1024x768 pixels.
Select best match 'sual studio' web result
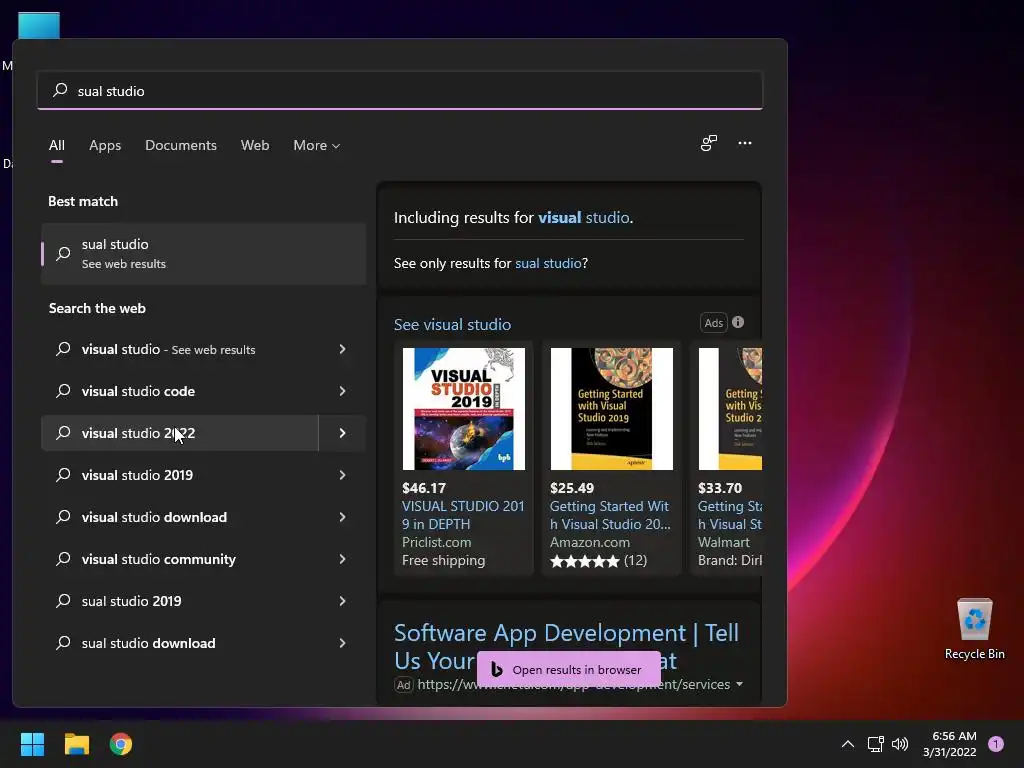tap(204, 253)
